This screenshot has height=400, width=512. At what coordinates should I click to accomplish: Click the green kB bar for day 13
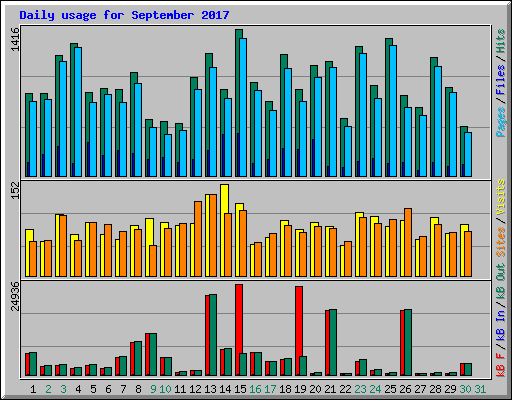[213, 335]
